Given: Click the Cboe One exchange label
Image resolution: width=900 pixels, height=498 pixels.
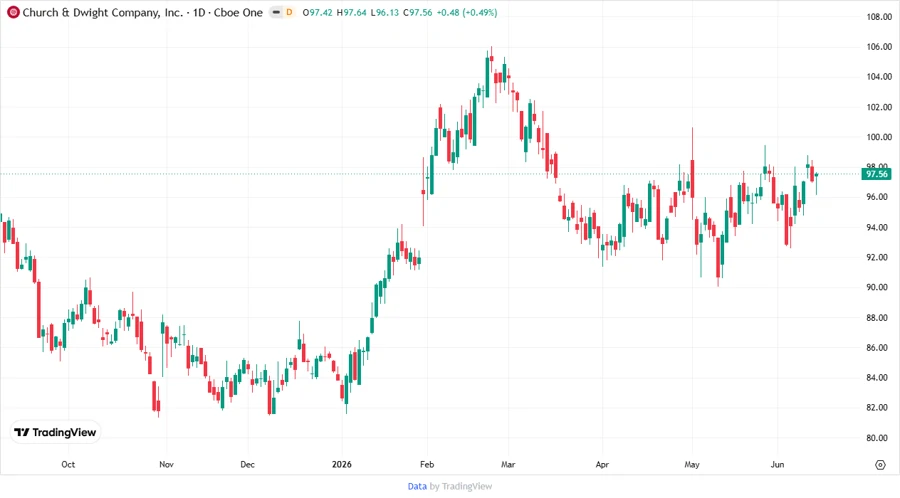Looking at the screenshot, I should (238, 12).
